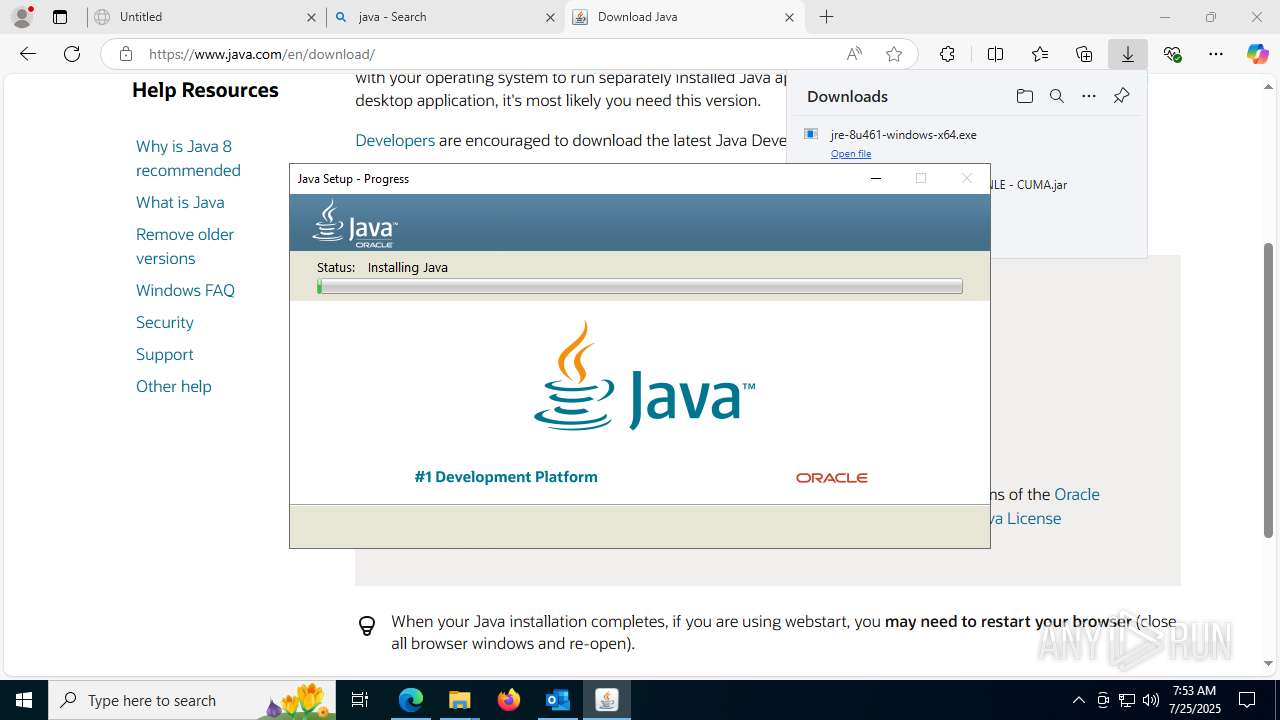1280x720 pixels.
Task: Open a new tab with plus button
Action: coord(826,17)
